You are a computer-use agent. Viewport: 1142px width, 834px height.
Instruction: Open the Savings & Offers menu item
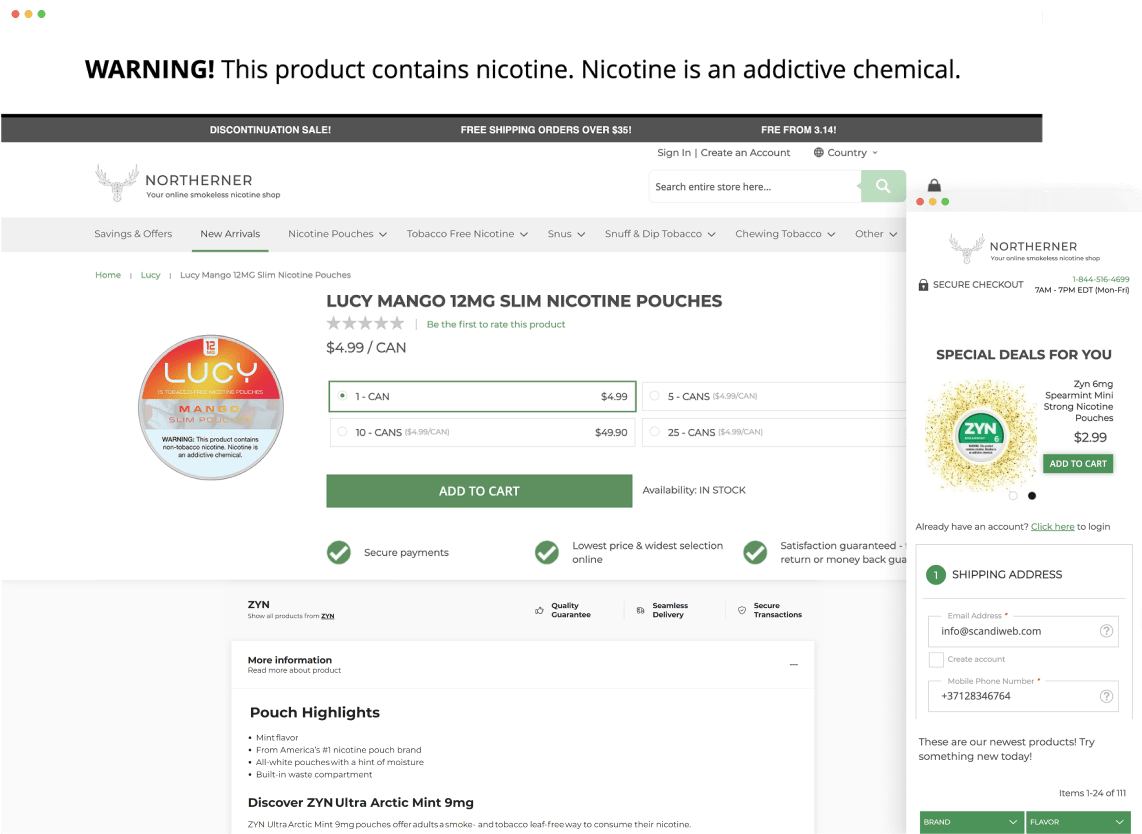click(x=133, y=234)
